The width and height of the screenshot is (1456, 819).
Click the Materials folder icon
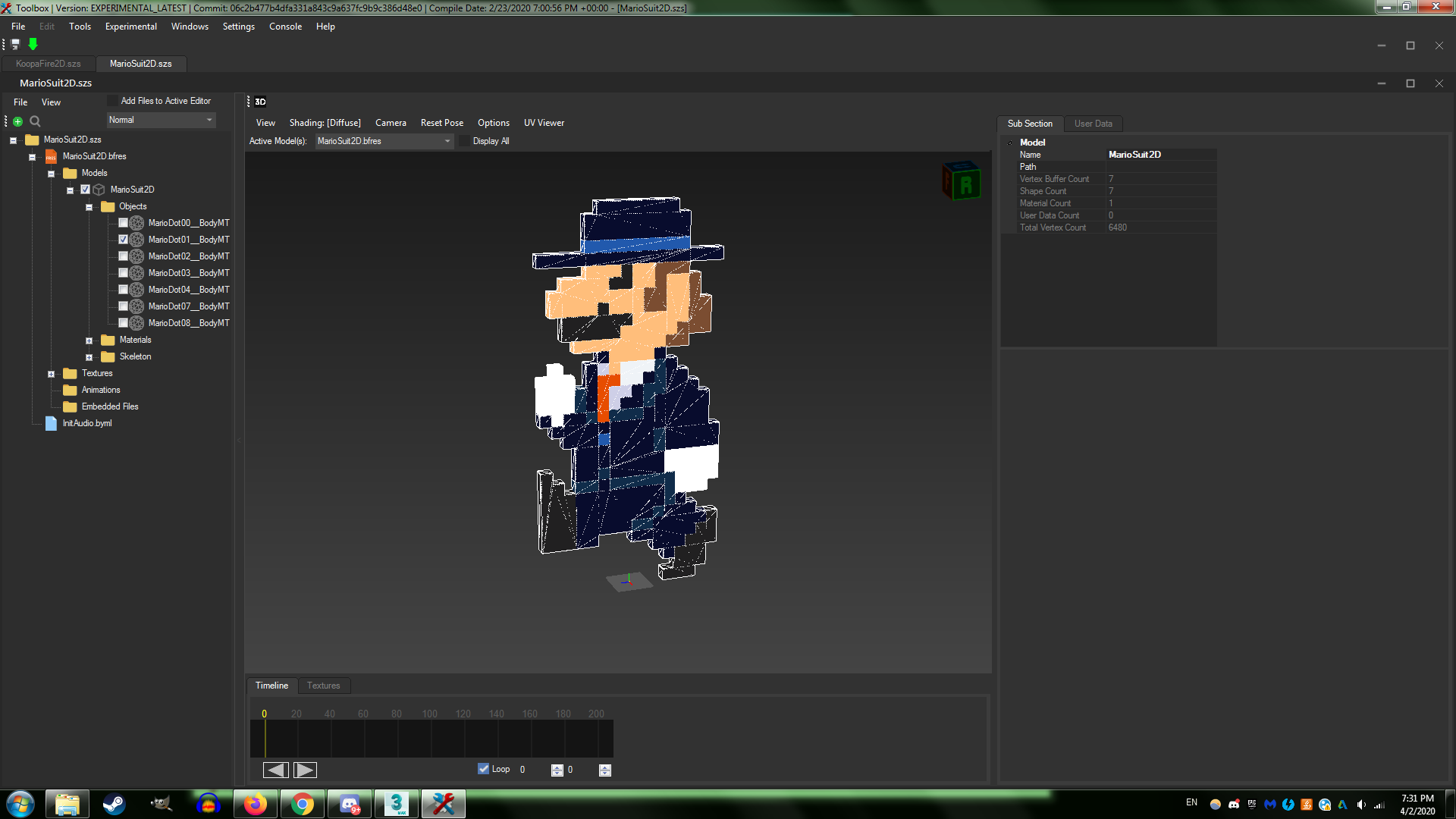point(108,340)
